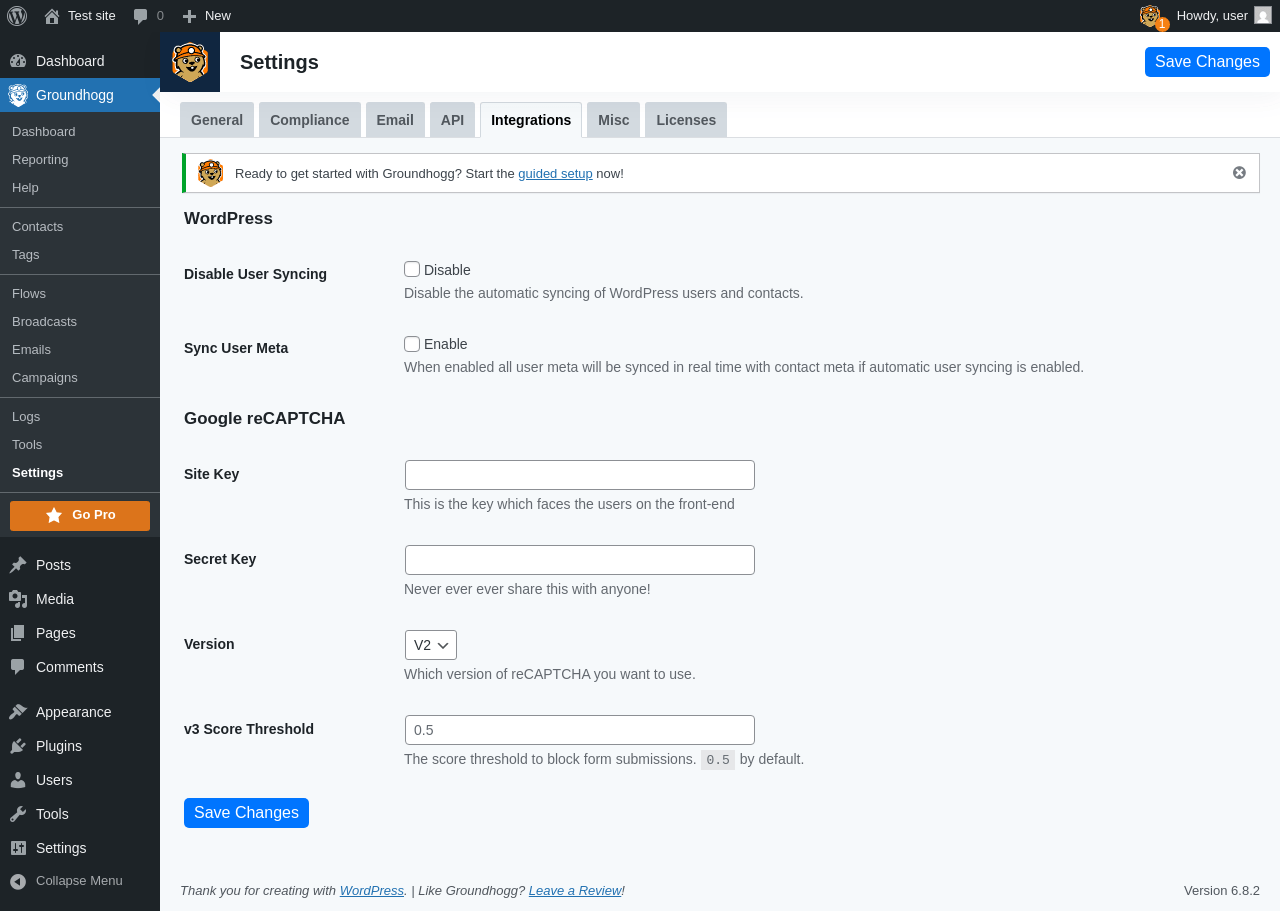Screen dimensions: 1280x911
Task: Open Broadcasts in sidebar
Action: click(80, 322)
